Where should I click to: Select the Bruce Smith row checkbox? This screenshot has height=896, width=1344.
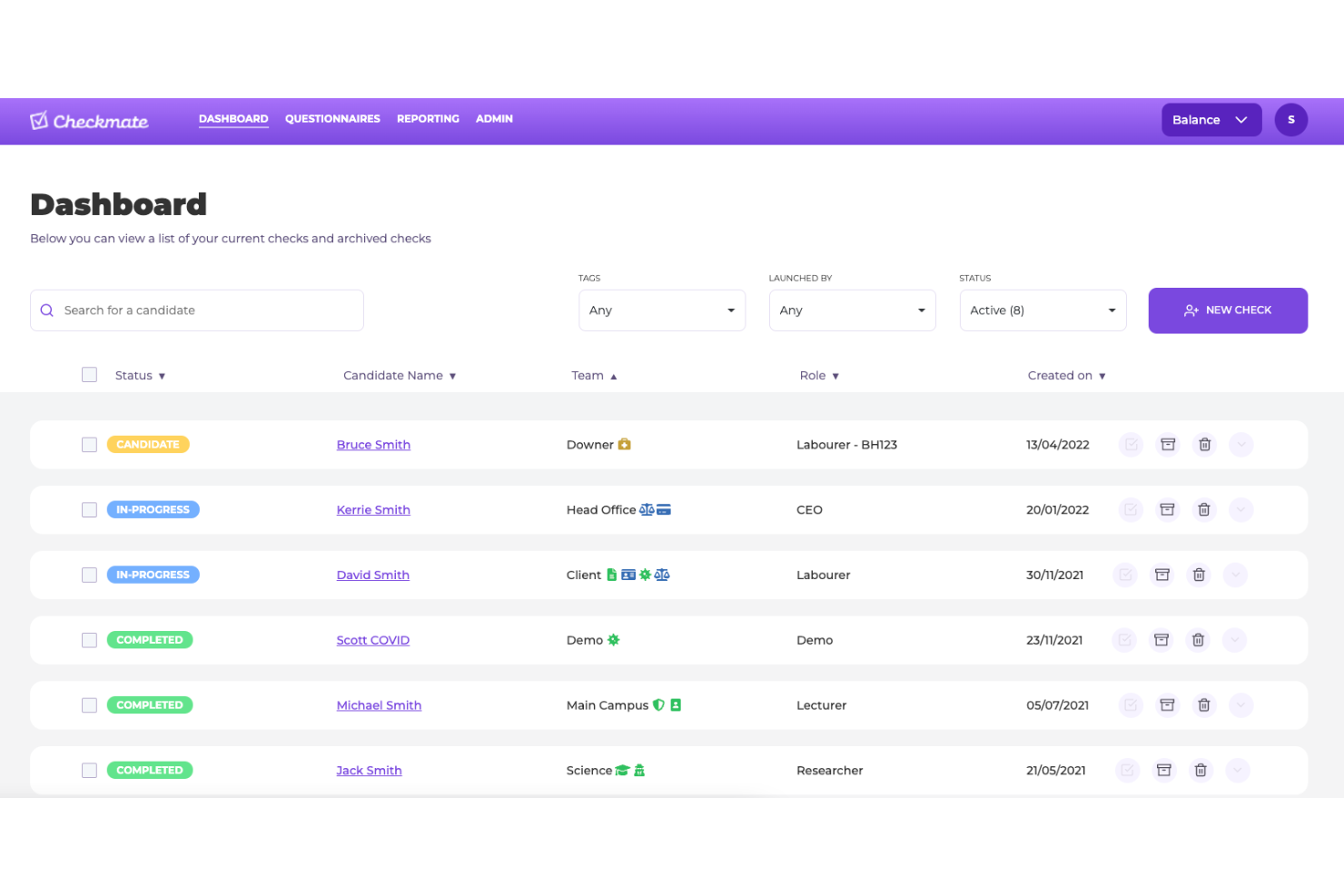click(89, 445)
